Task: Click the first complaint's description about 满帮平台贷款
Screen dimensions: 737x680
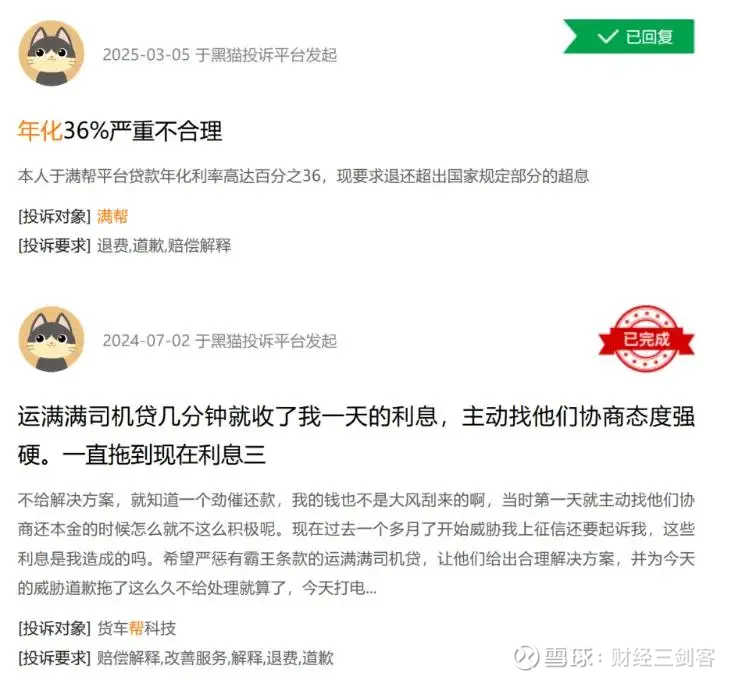Action: [x=303, y=176]
